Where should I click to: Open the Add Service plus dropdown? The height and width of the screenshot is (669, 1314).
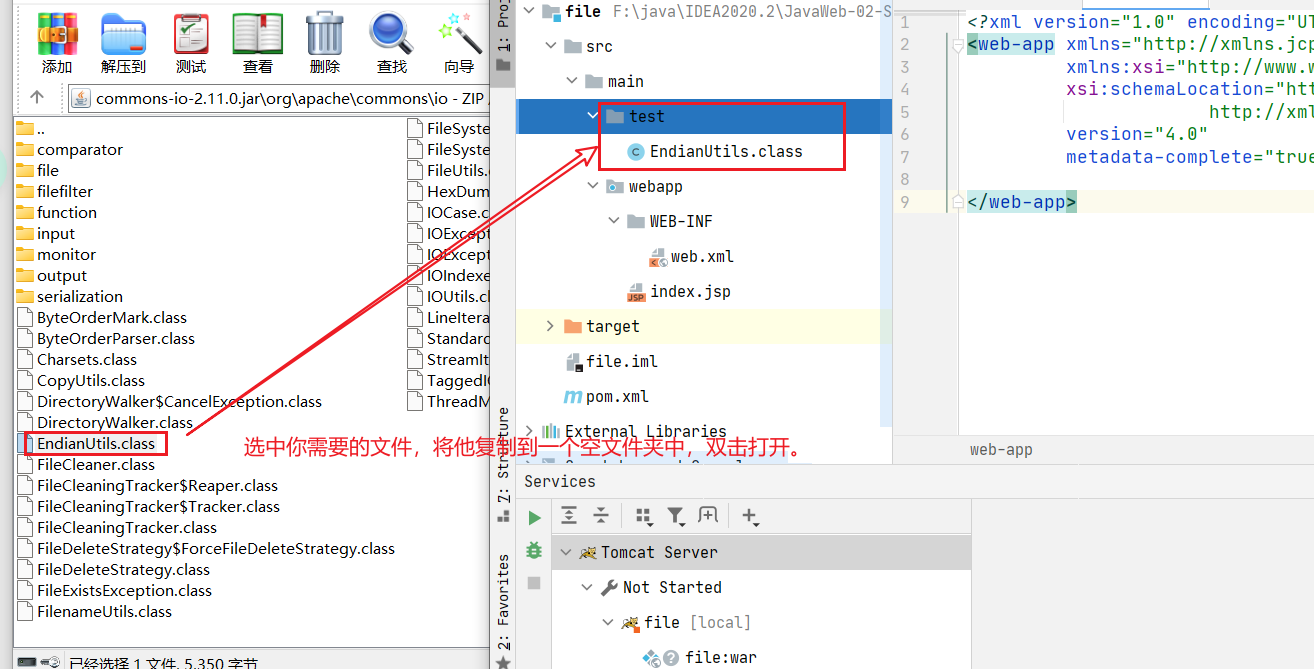point(749,516)
